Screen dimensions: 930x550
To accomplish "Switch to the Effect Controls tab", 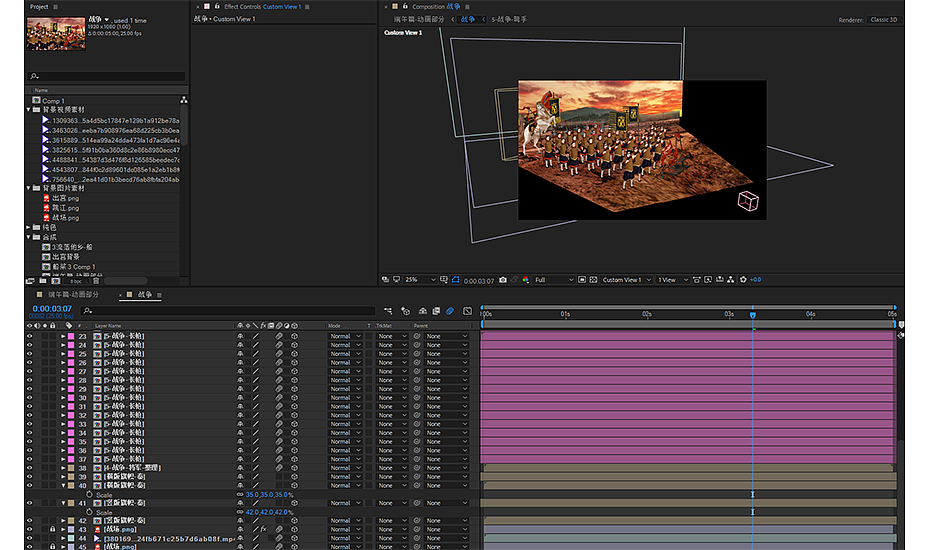I will [x=243, y=7].
